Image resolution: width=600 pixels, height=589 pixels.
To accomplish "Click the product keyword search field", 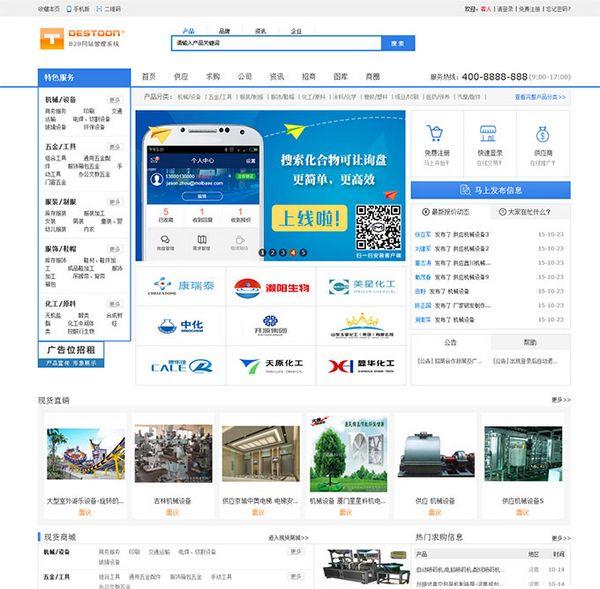I will click(x=276, y=43).
